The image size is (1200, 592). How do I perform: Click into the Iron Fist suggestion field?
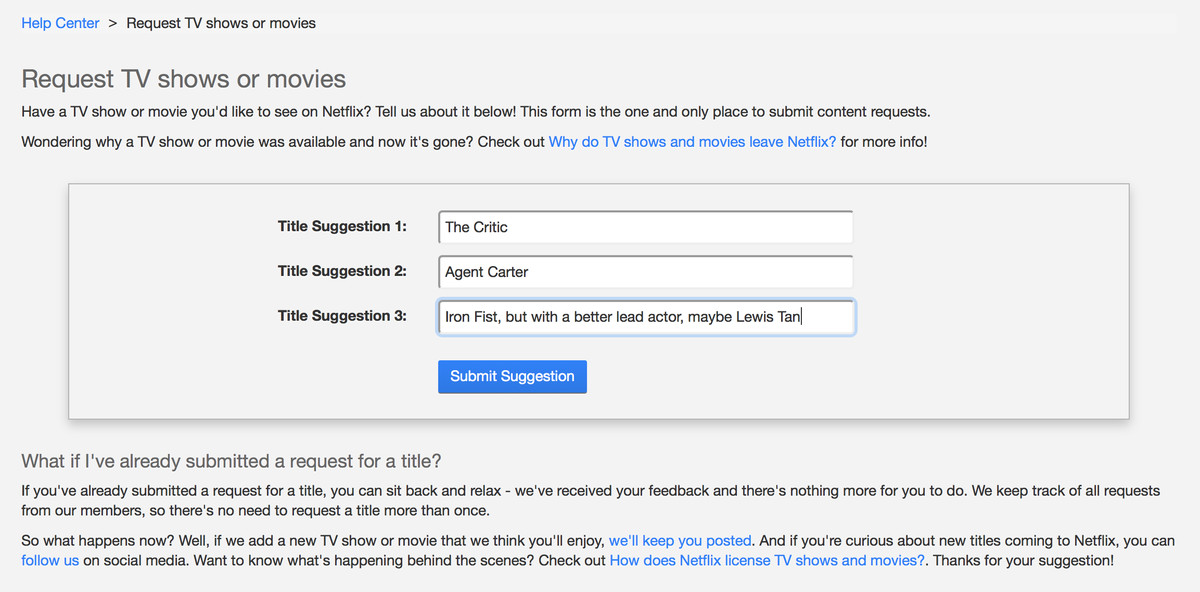coord(645,317)
